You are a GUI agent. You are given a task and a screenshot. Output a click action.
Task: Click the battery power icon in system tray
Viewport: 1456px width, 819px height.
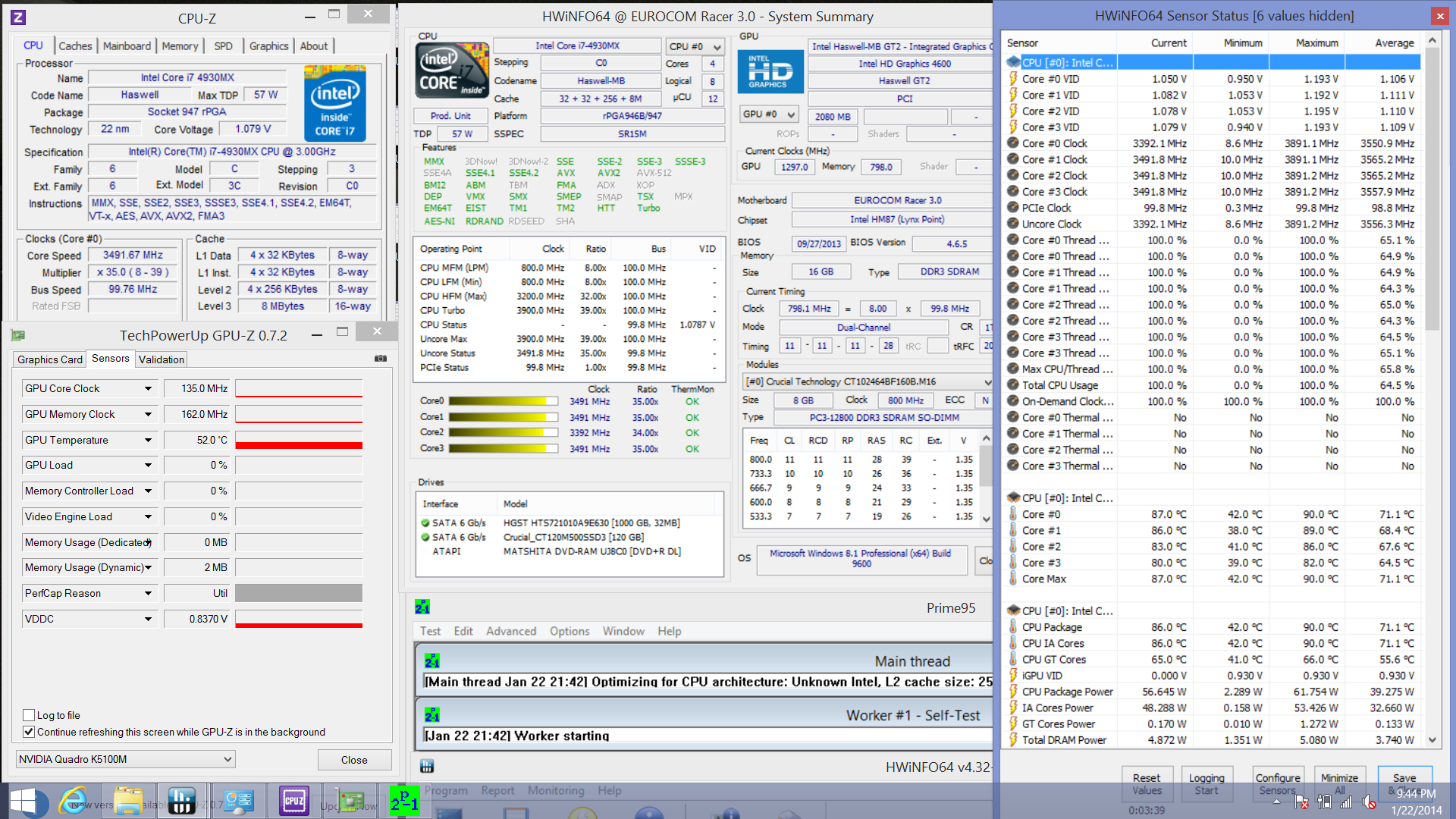pyautogui.click(x=1324, y=802)
